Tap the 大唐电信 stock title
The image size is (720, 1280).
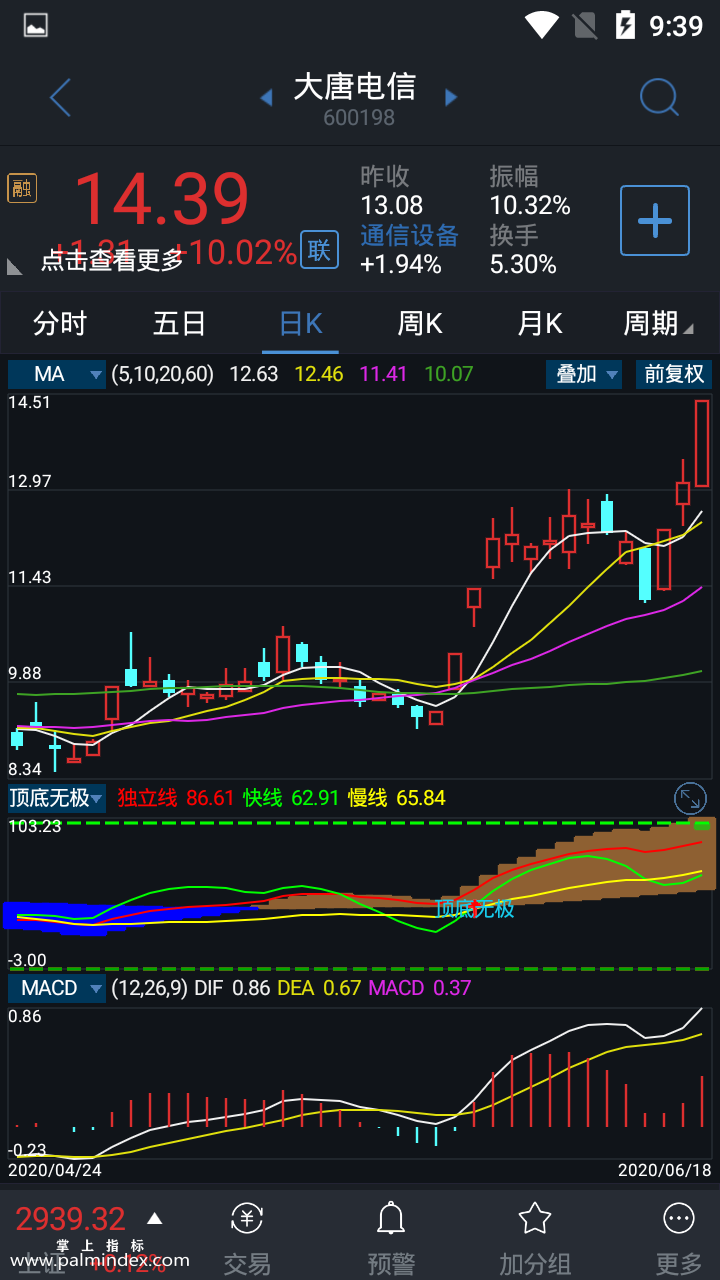tap(355, 86)
